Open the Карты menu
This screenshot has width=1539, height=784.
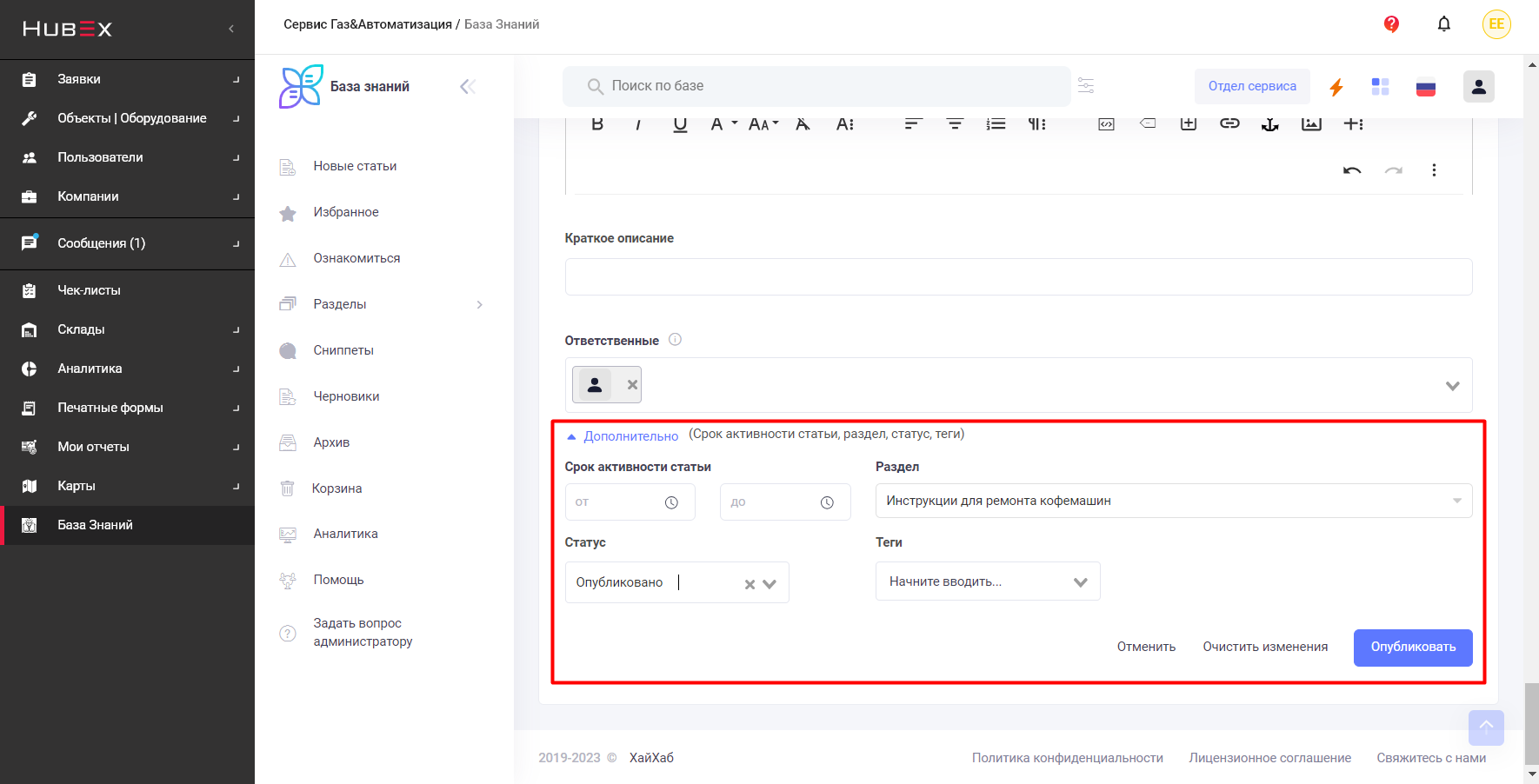pyautogui.click(x=127, y=486)
